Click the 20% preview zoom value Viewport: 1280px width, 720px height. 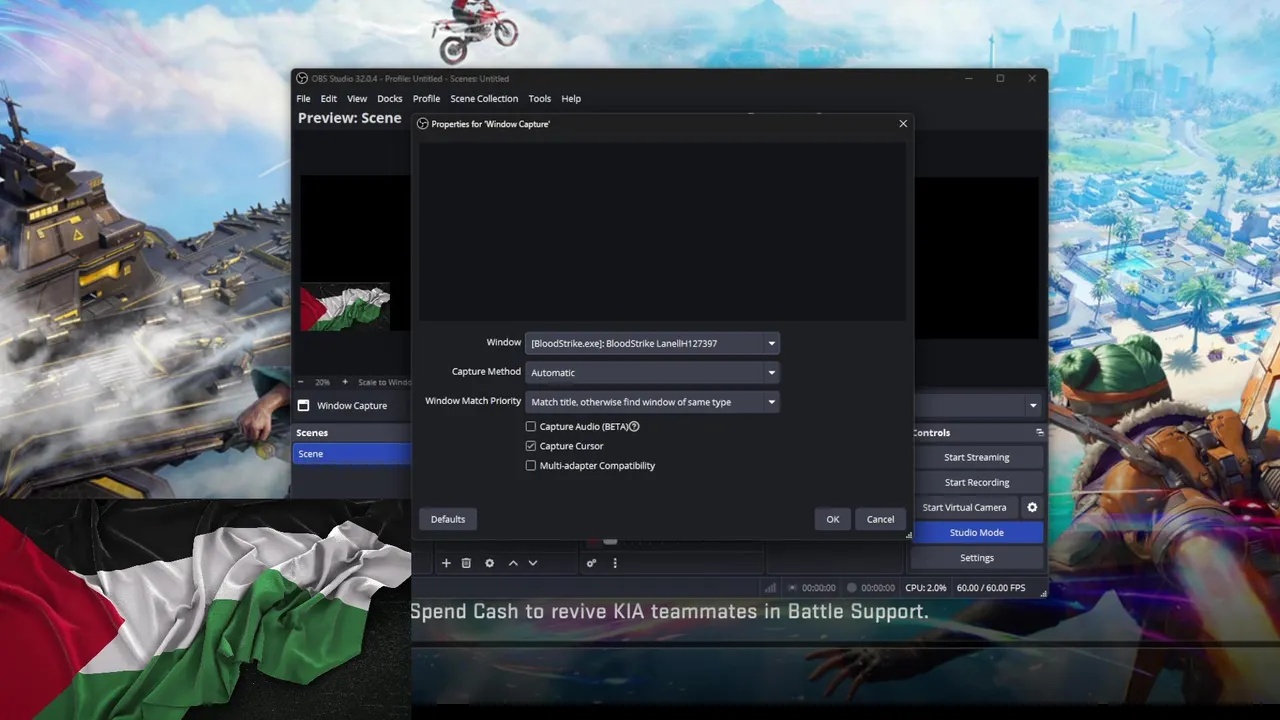pos(322,382)
